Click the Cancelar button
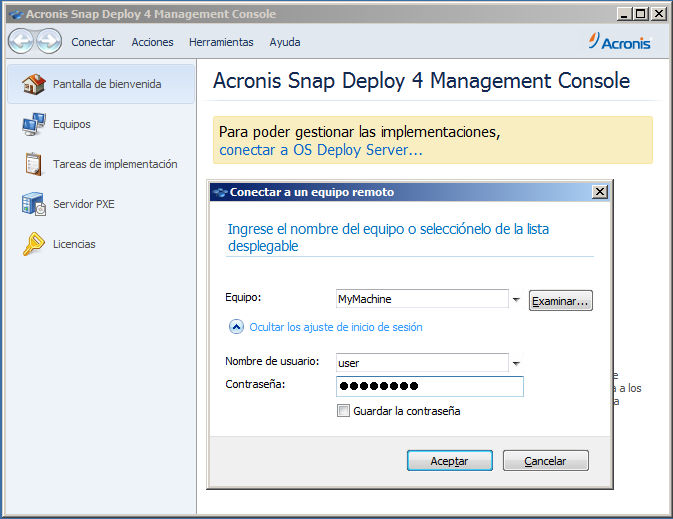The image size is (673, 519). [545, 461]
